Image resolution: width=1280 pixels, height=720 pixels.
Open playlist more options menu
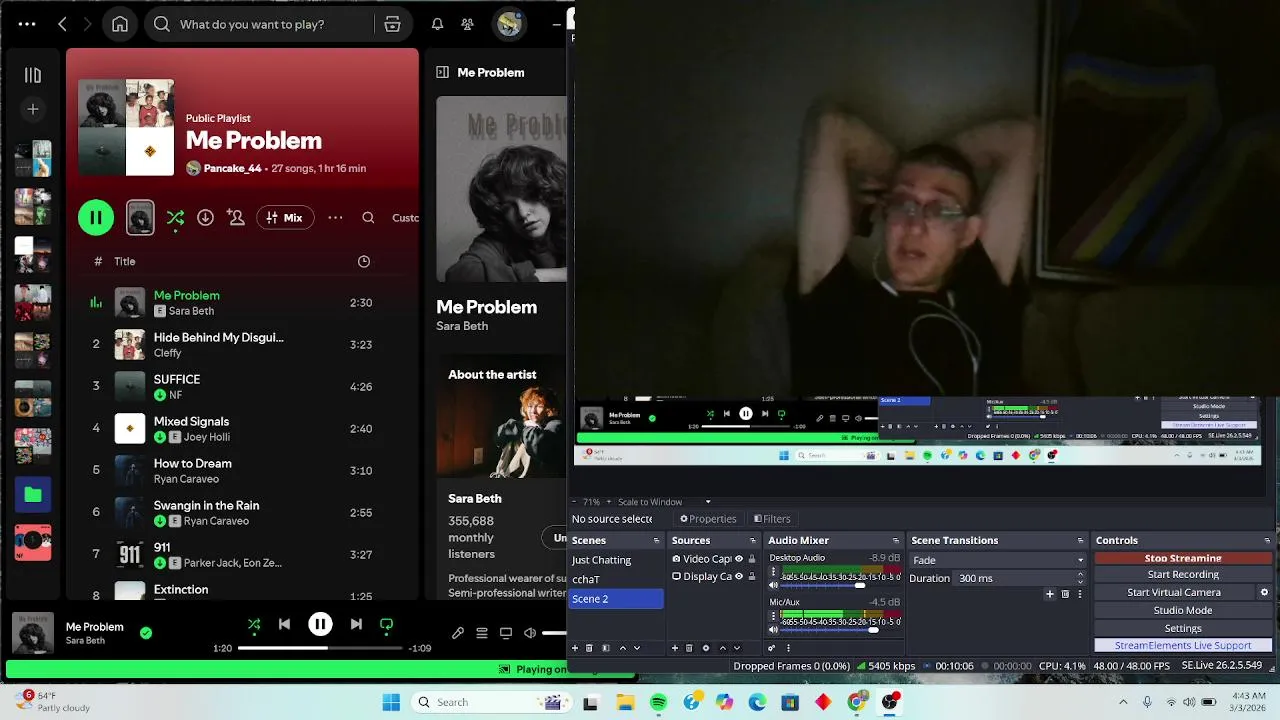tap(336, 217)
